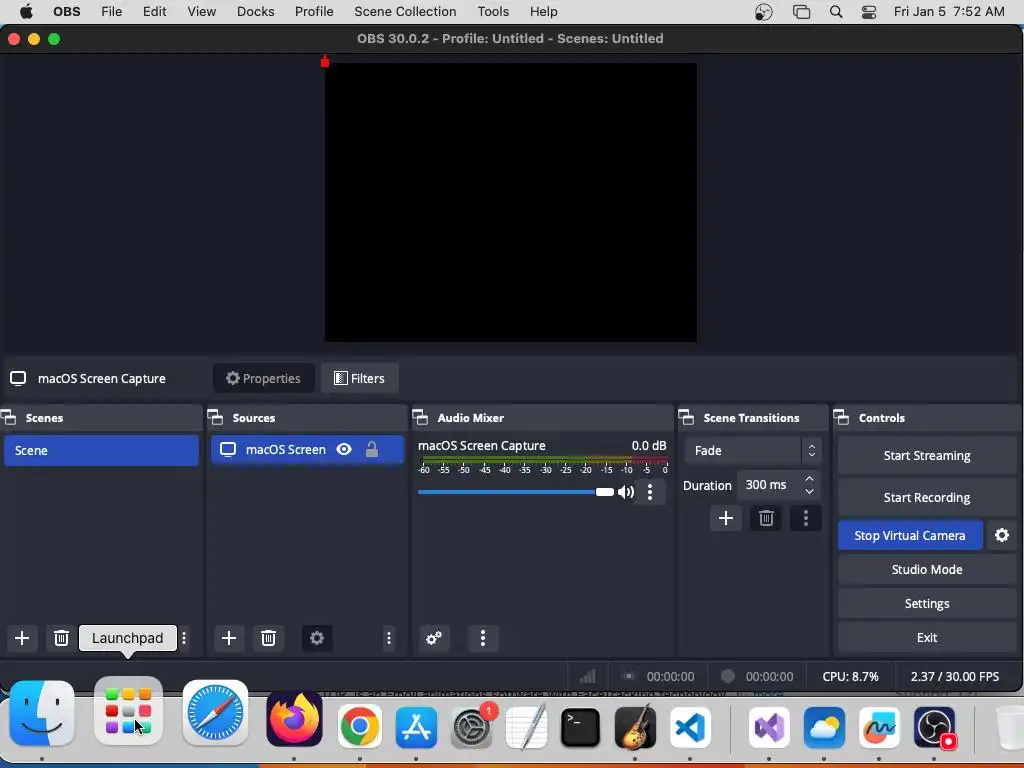Image resolution: width=1024 pixels, height=768 pixels.
Task: Float the Audio Mixer dock using its panel icon
Action: (421, 418)
